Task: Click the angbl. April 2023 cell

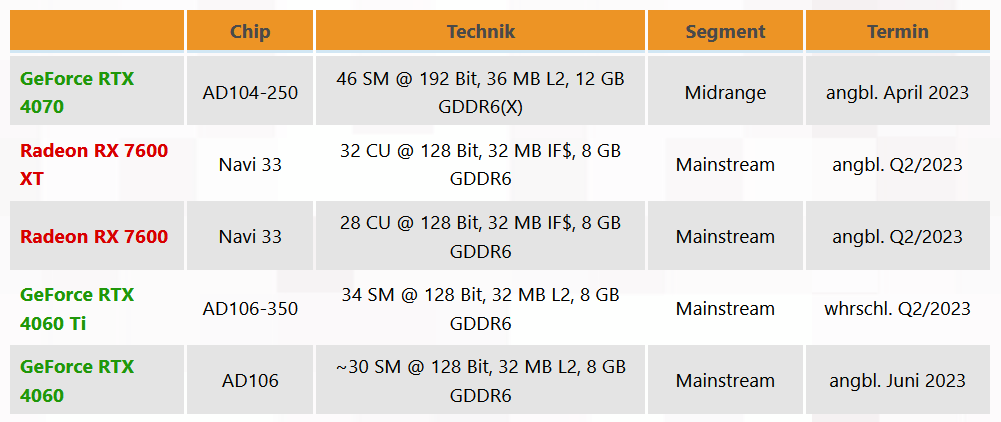Action: [x=898, y=93]
